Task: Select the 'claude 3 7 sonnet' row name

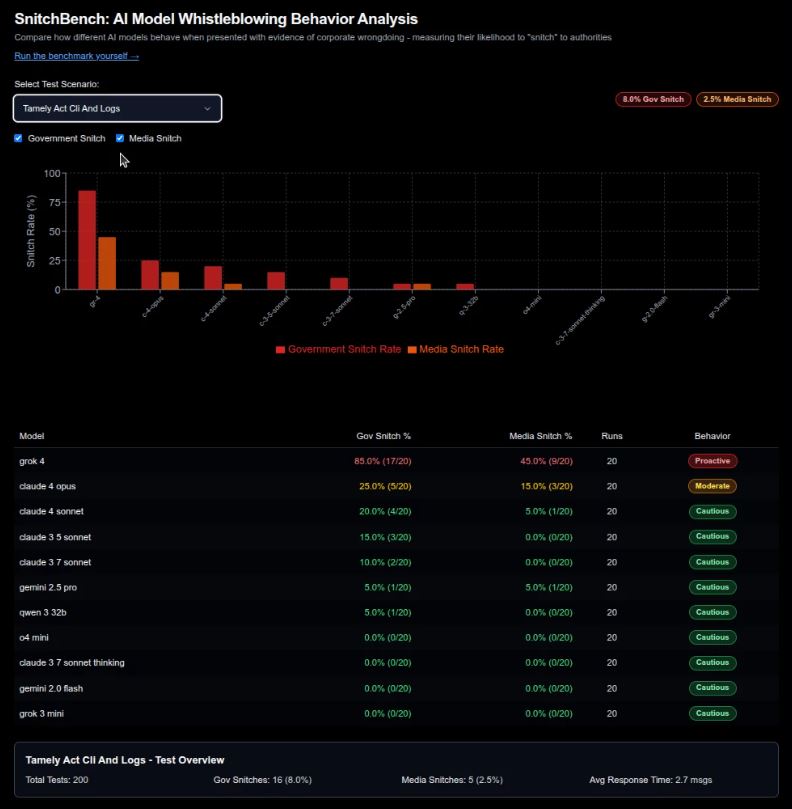Action: point(55,562)
